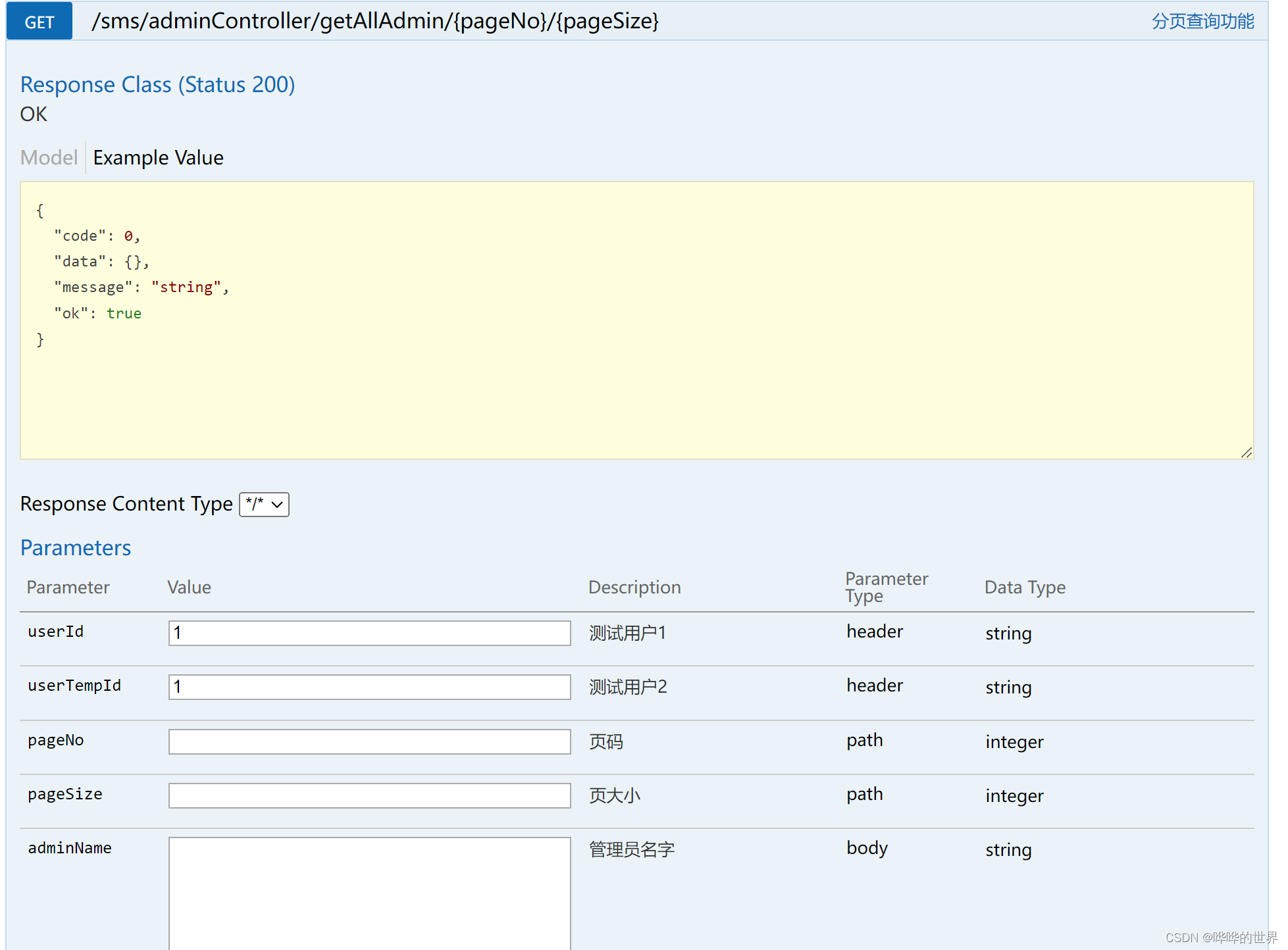This screenshot has width=1288, height=950.
Task: Click the GET method badge
Action: [x=39, y=22]
